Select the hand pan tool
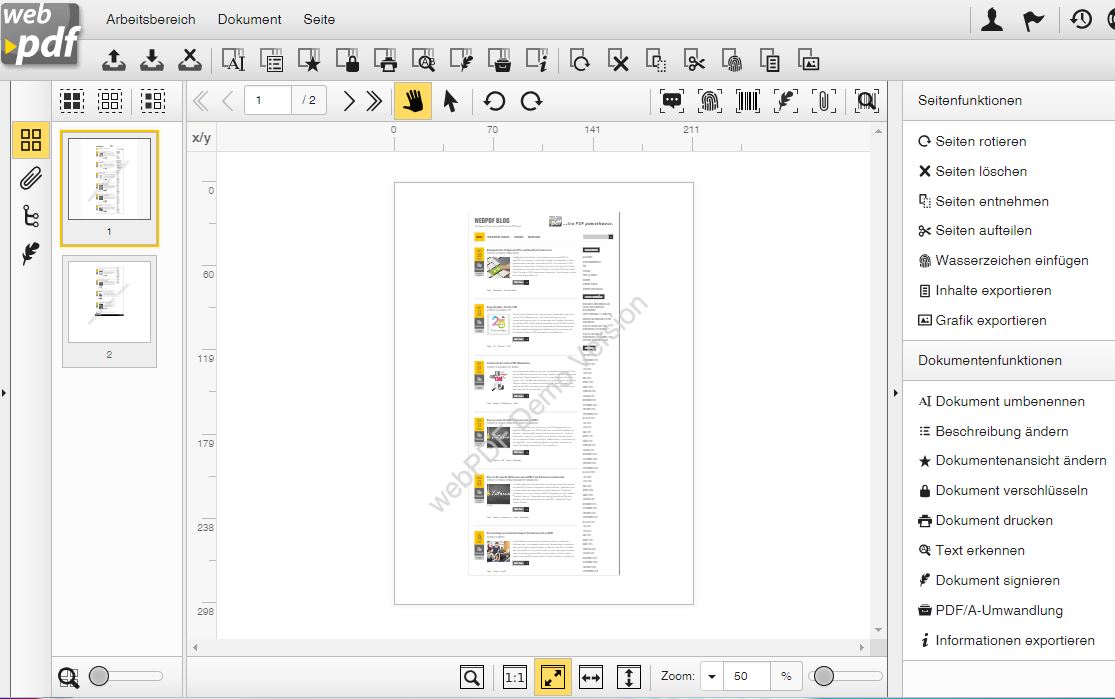Image resolution: width=1115 pixels, height=699 pixels. click(413, 101)
